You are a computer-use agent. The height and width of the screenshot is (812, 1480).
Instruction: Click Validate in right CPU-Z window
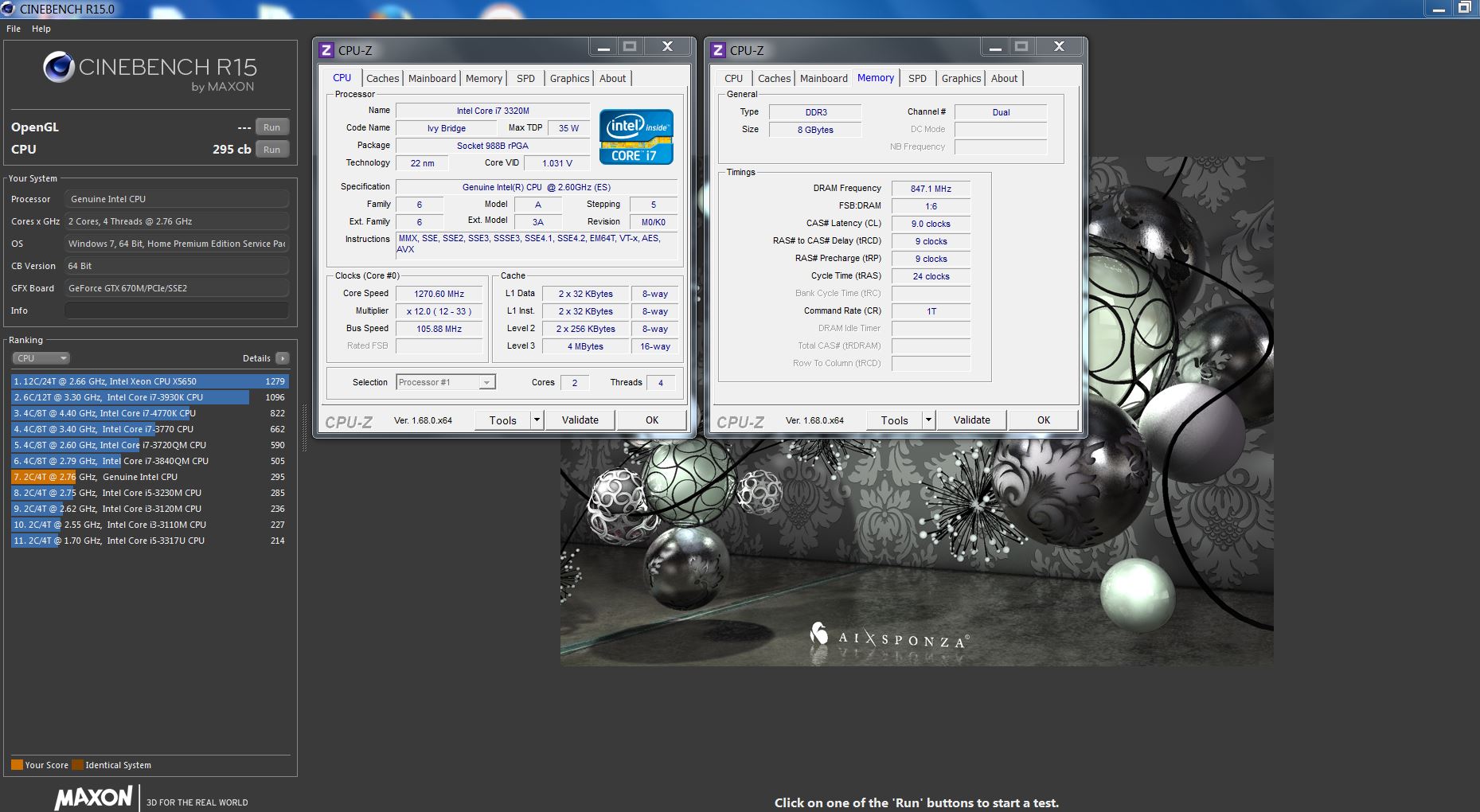pyautogui.click(x=971, y=420)
